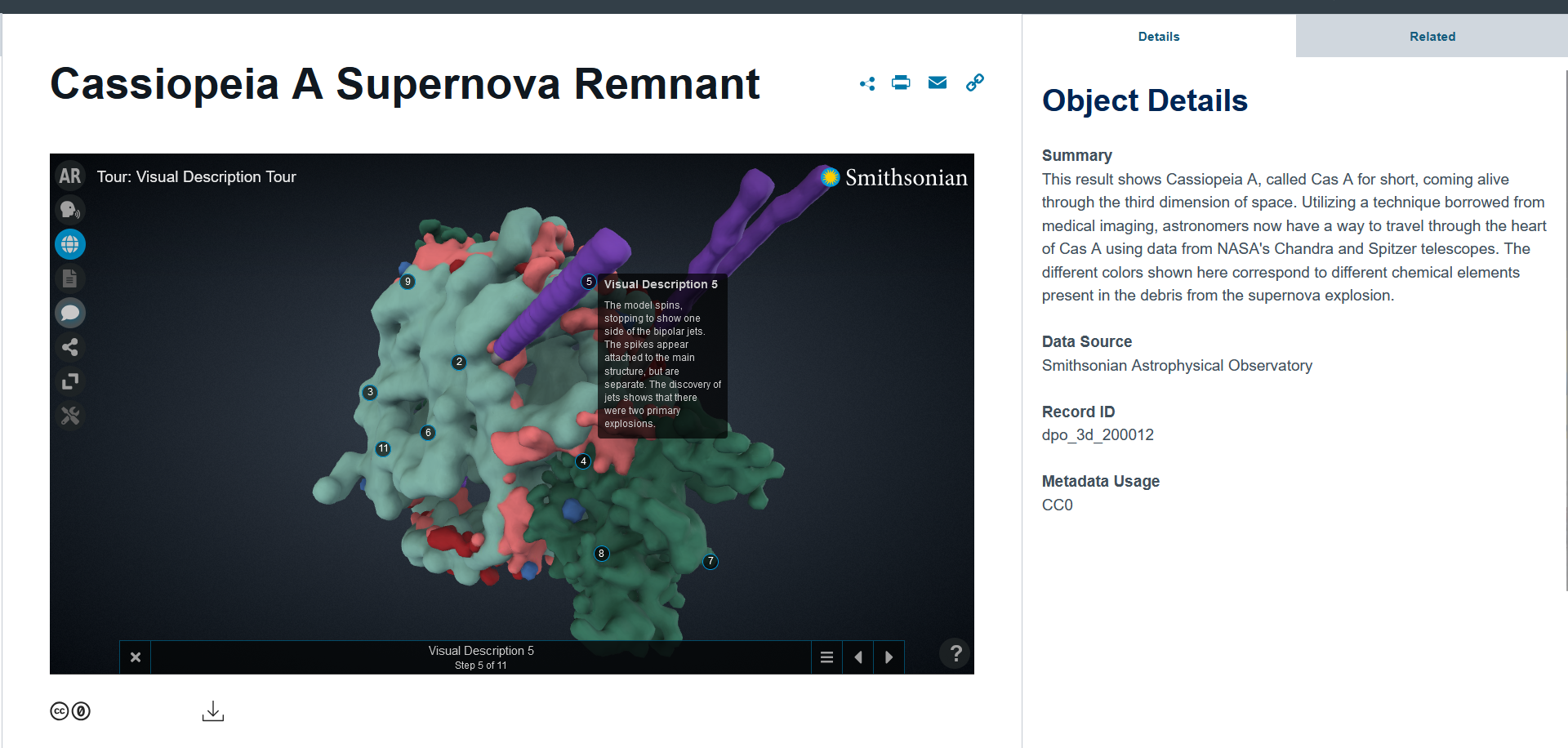The image size is (1568, 748).
Task: Click the Step 5 of 11 label
Action: pyautogui.click(x=481, y=666)
